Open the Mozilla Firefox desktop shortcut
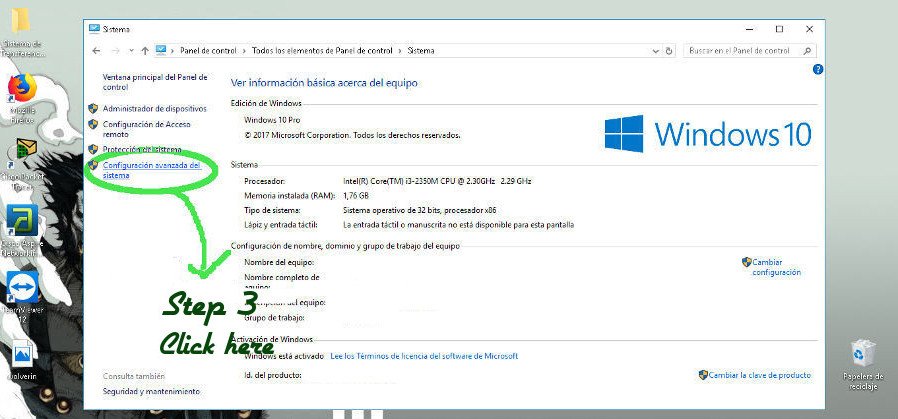Image resolution: width=898 pixels, height=419 pixels. tap(22, 88)
